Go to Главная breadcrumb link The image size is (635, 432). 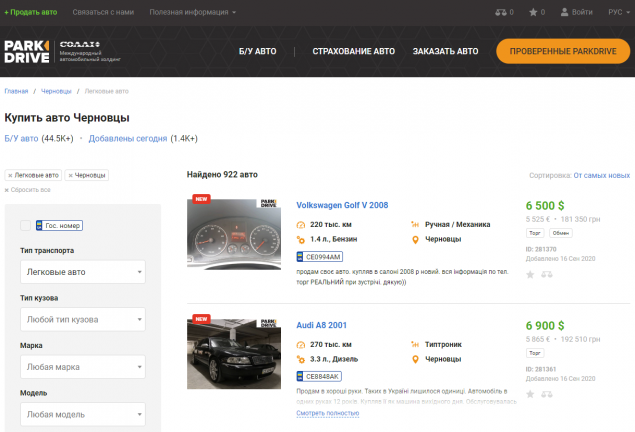click(16, 91)
